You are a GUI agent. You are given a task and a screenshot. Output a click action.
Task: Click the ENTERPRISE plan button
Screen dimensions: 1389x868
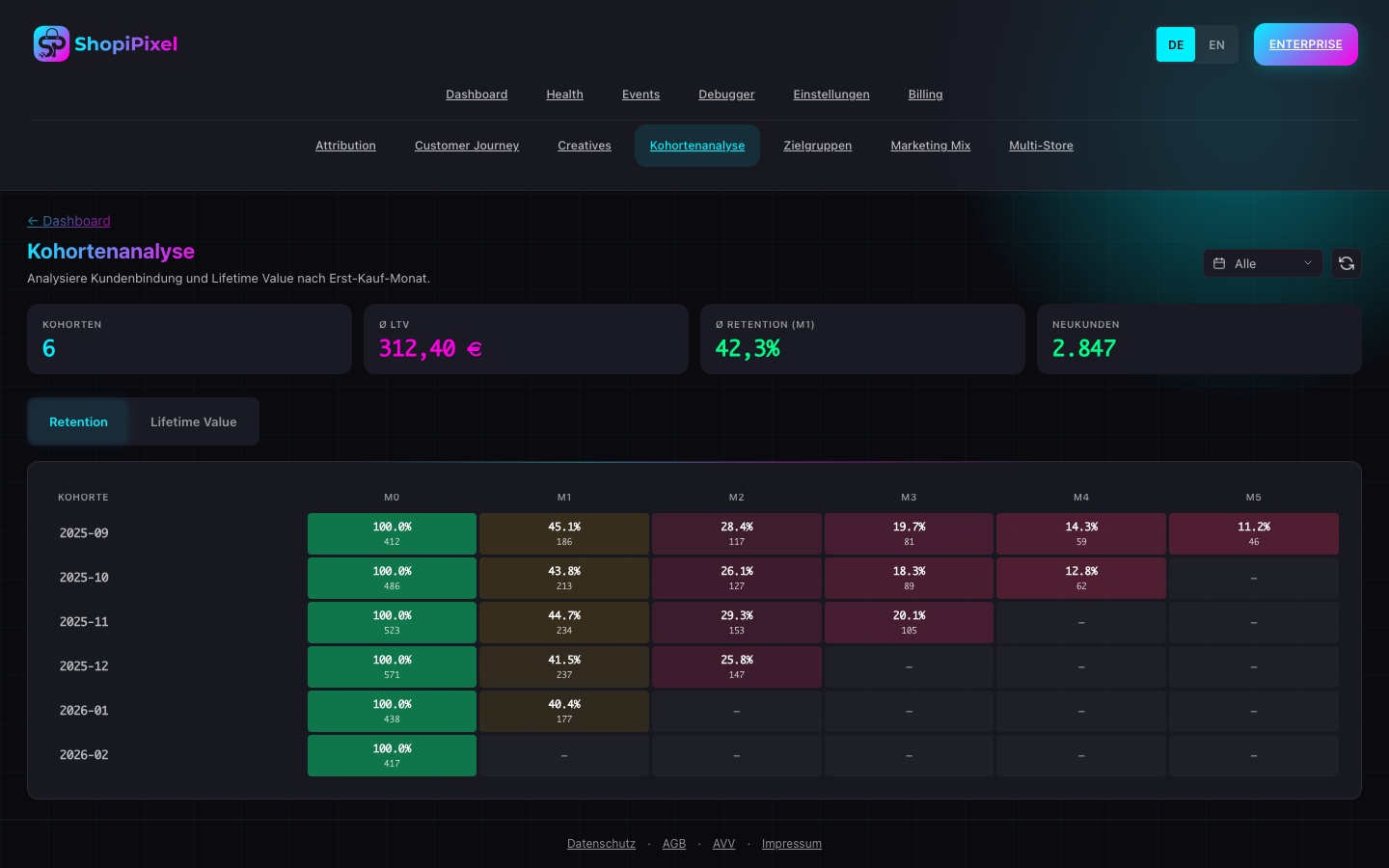click(1305, 44)
